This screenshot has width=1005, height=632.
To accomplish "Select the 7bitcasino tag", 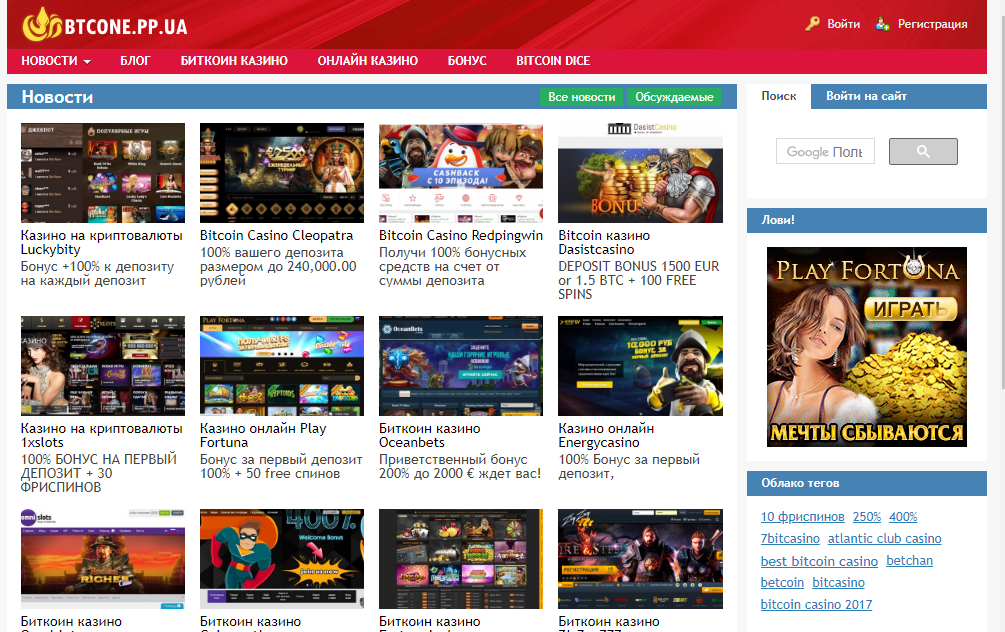I will click(790, 538).
